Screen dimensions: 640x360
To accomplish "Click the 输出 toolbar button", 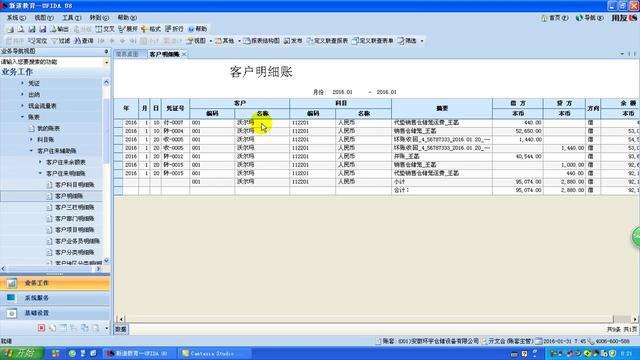I will coord(60,29).
